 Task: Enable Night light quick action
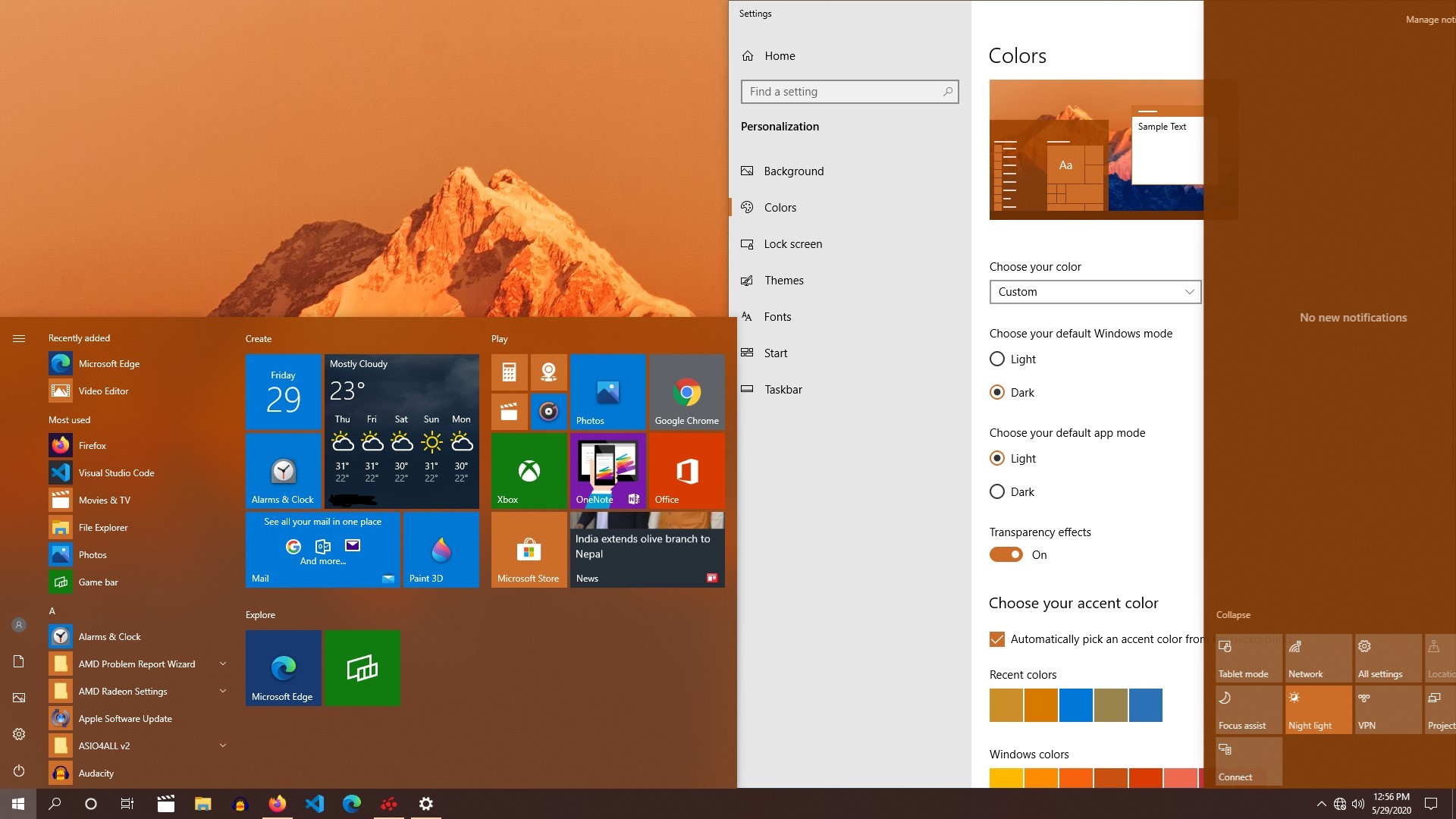(1317, 709)
